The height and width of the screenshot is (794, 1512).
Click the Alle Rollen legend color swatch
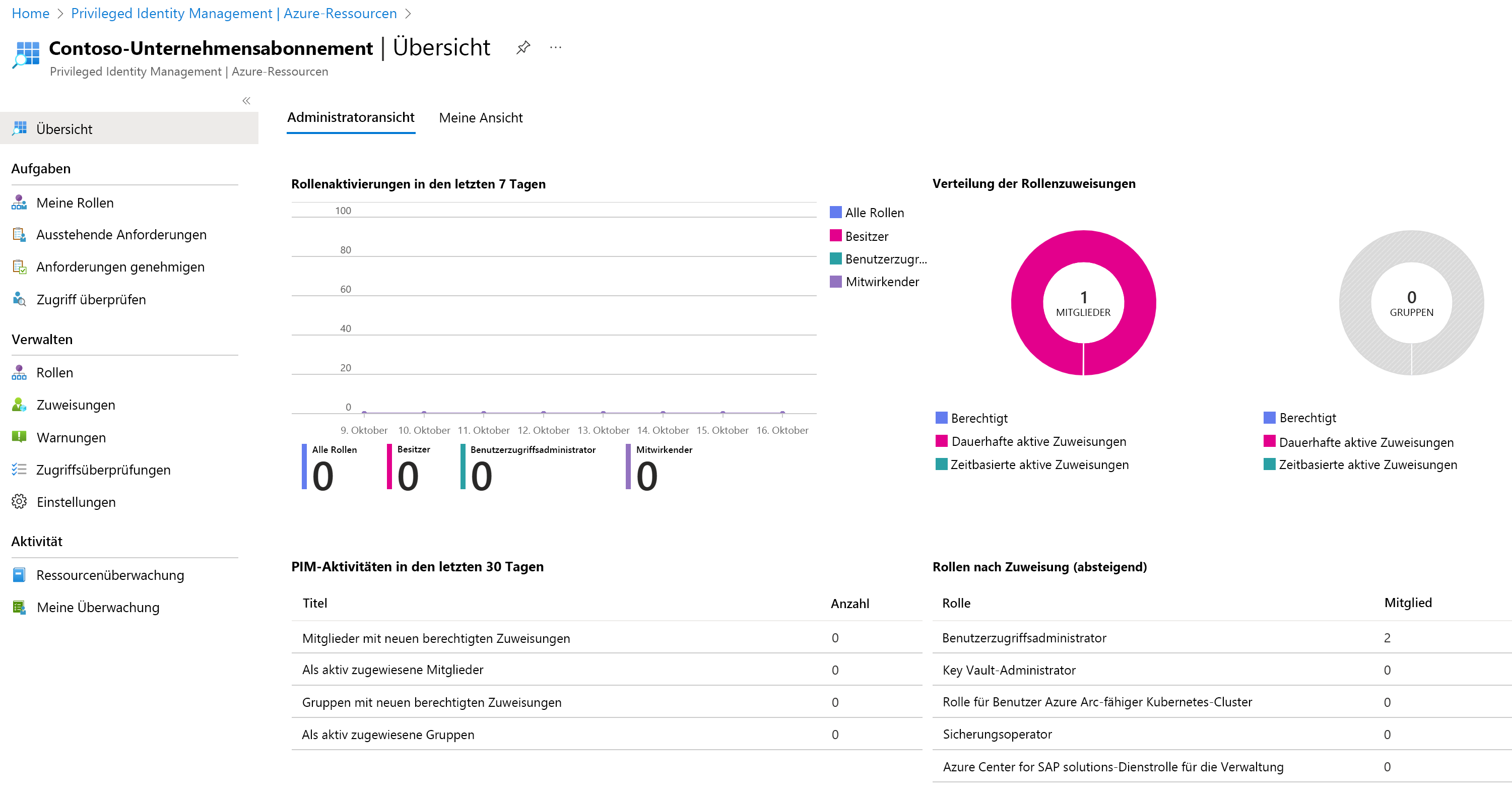[835, 213]
